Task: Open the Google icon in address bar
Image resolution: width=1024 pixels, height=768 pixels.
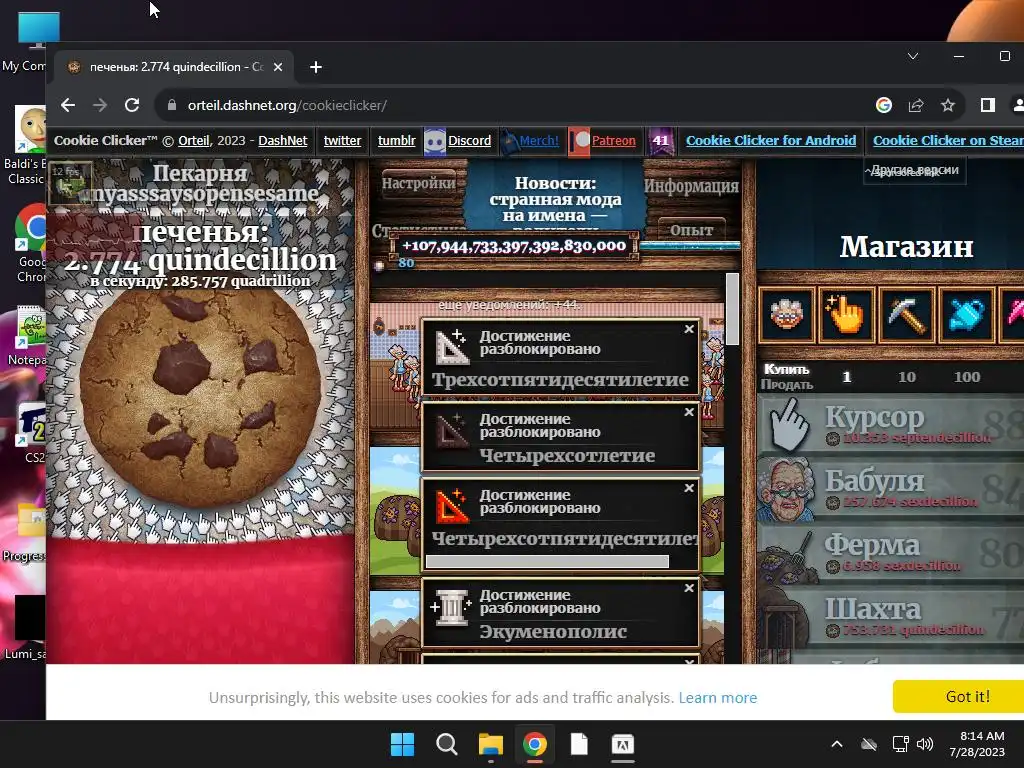Action: point(884,105)
